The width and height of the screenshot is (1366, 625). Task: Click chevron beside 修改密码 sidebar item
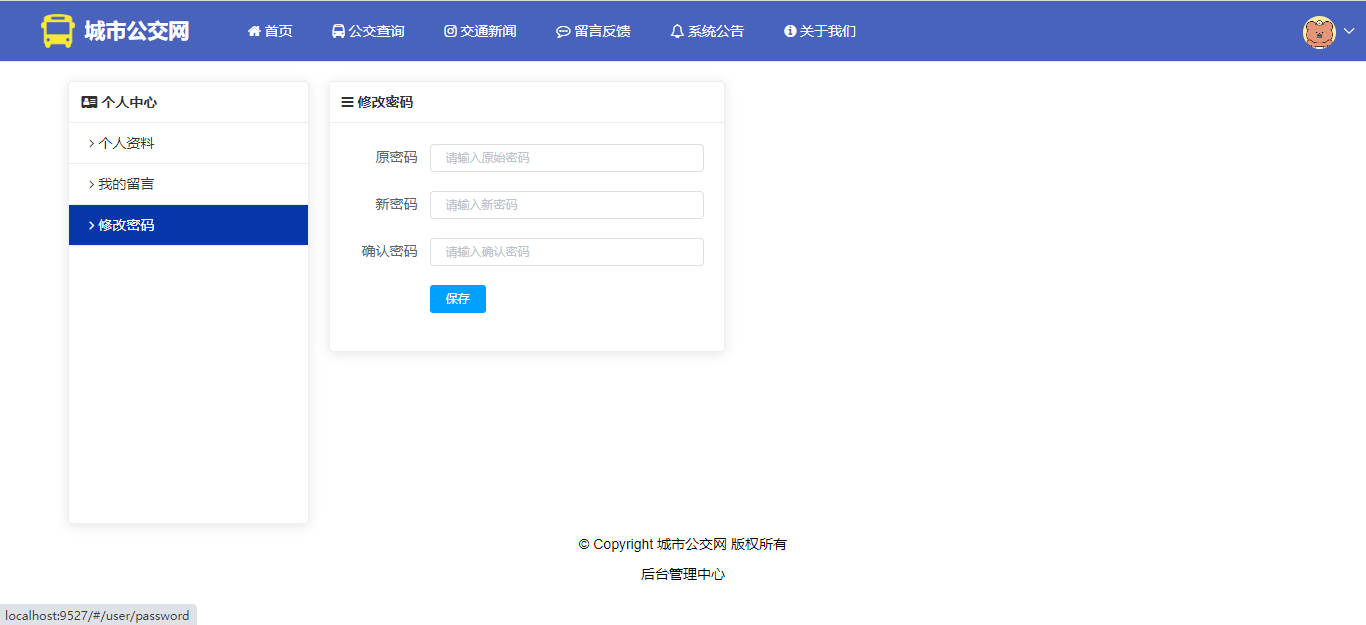tap(91, 225)
